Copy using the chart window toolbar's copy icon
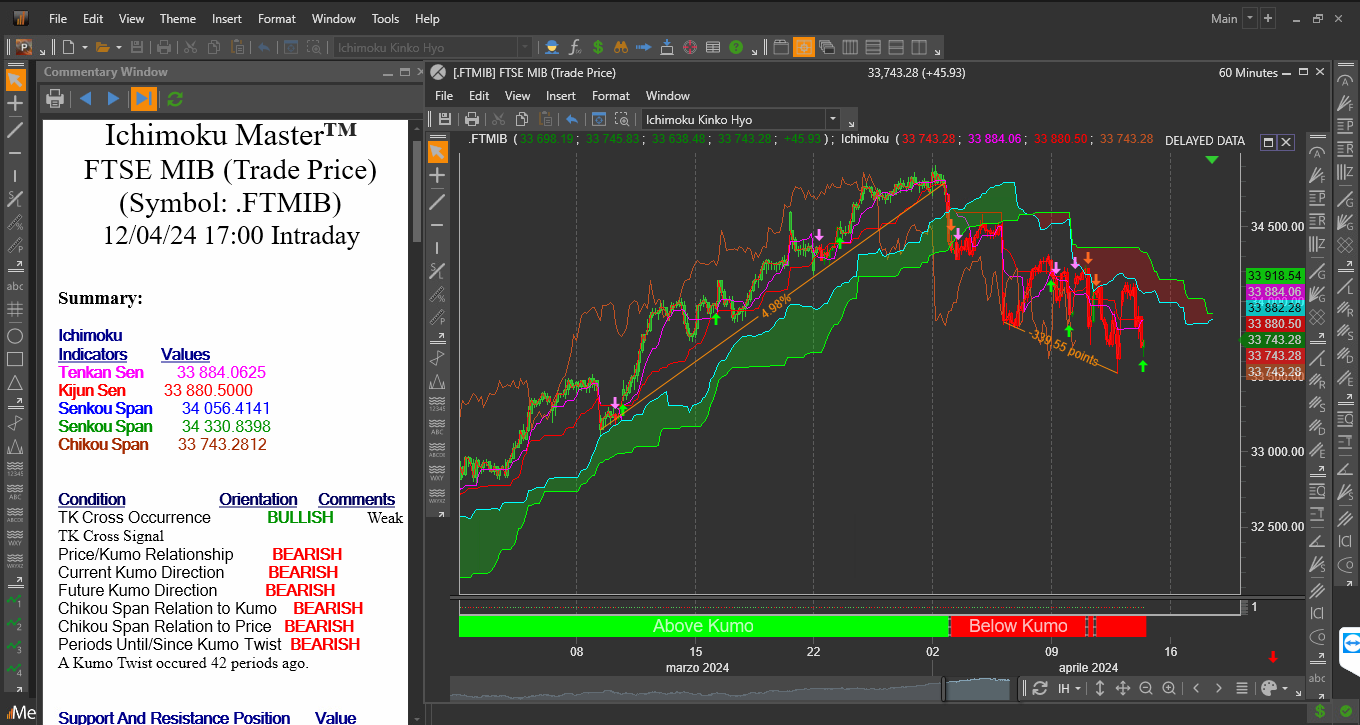 [x=521, y=119]
